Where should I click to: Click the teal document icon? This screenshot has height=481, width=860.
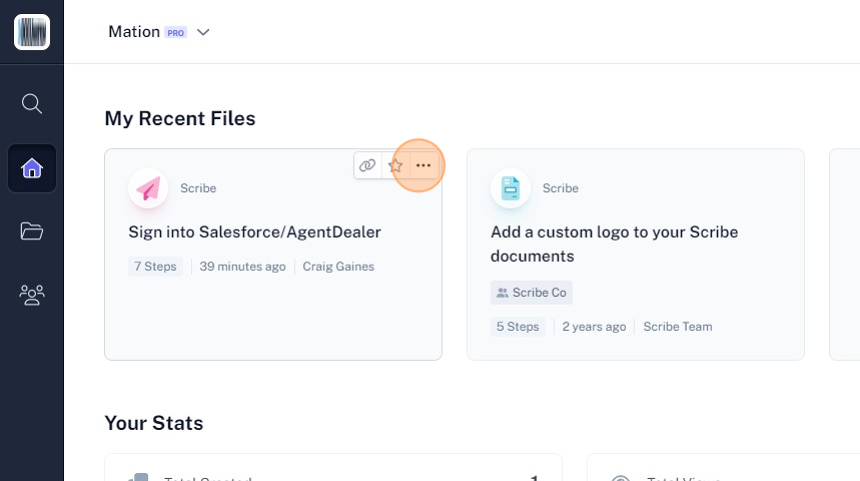[x=510, y=188]
